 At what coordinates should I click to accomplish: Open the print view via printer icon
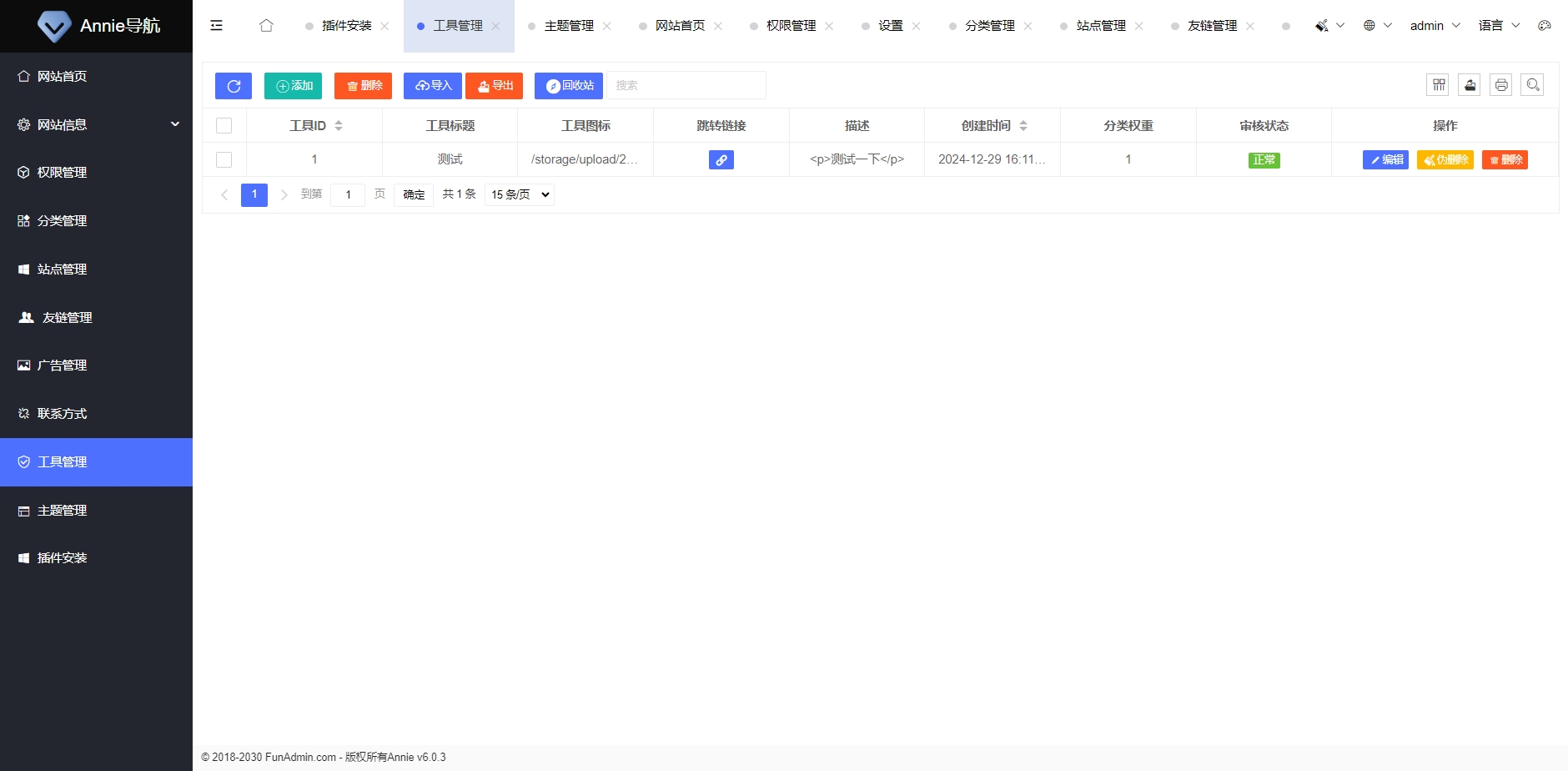click(1500, 84)
